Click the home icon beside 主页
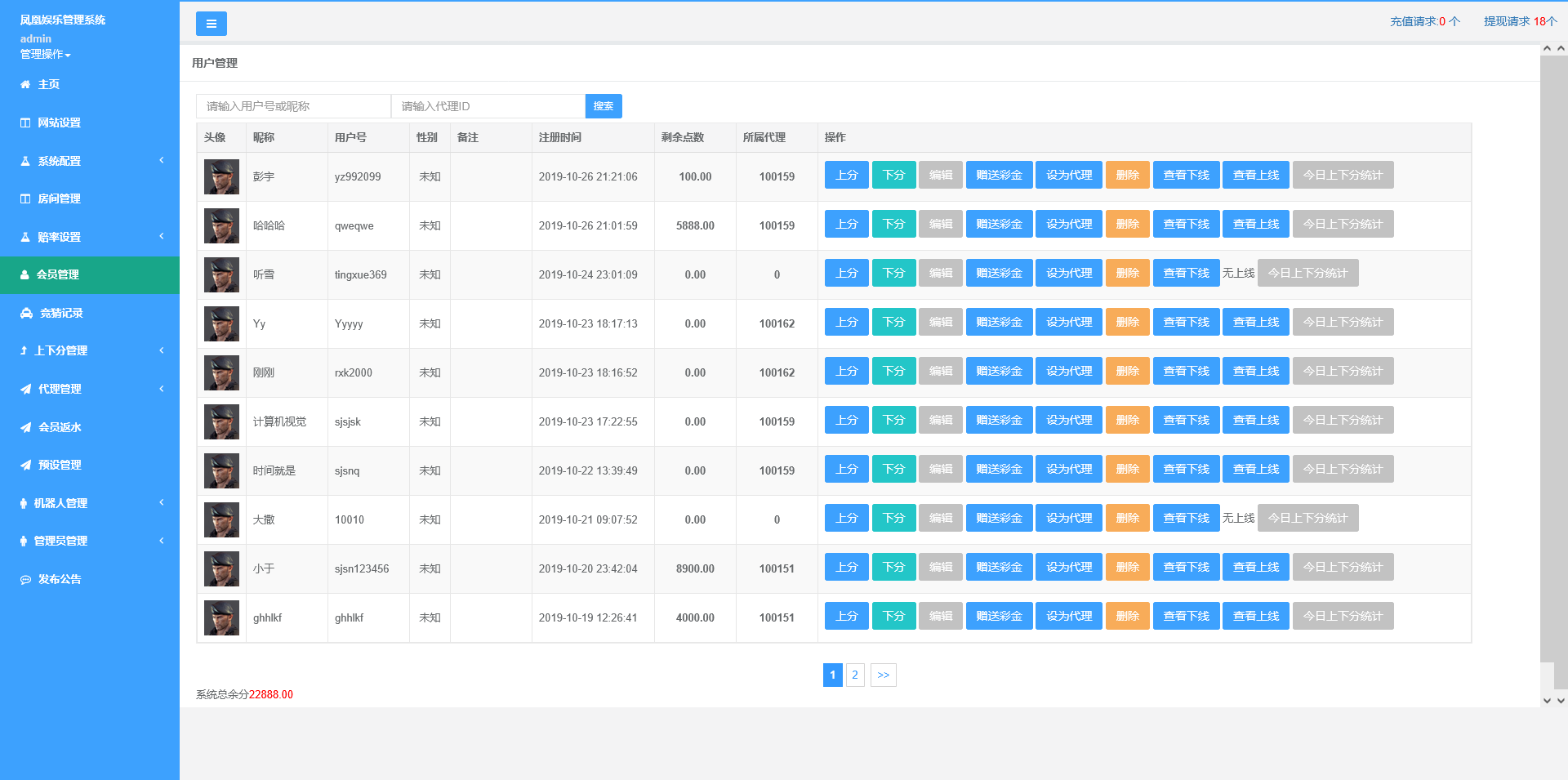This screenshot has width=1568, height=780. click(x=25, y=85)
